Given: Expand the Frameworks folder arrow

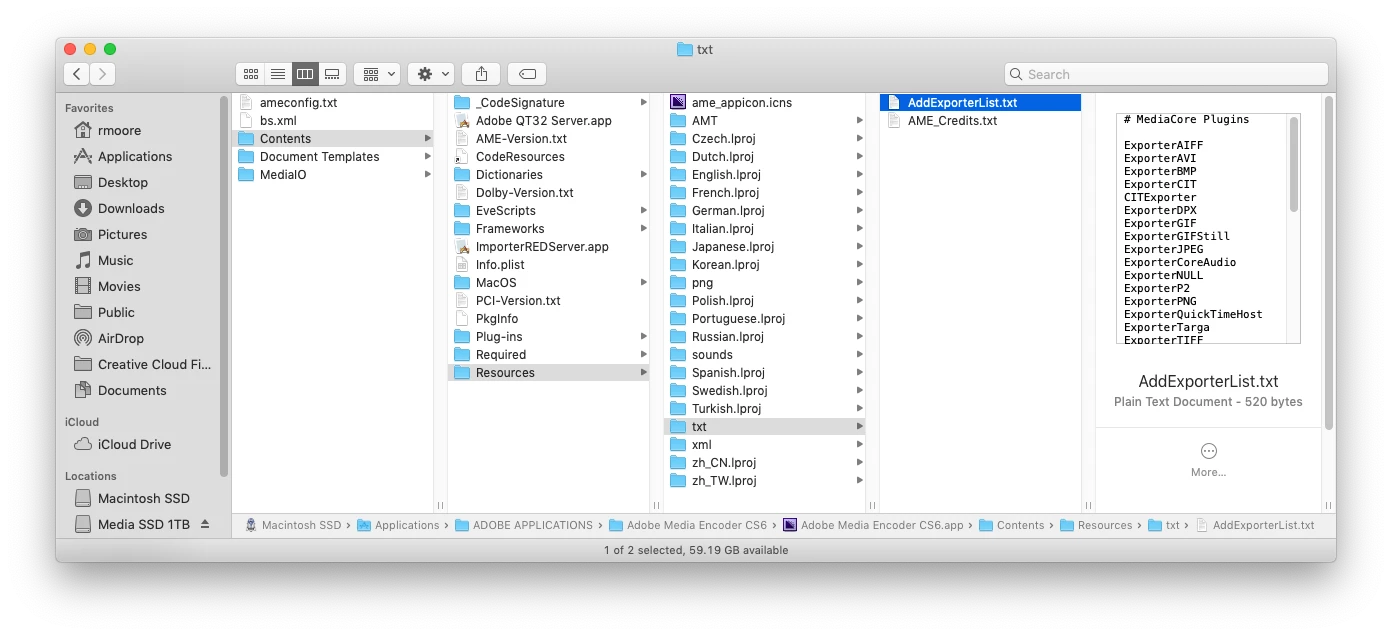Looking at the screenshot, I should point(643,228).
